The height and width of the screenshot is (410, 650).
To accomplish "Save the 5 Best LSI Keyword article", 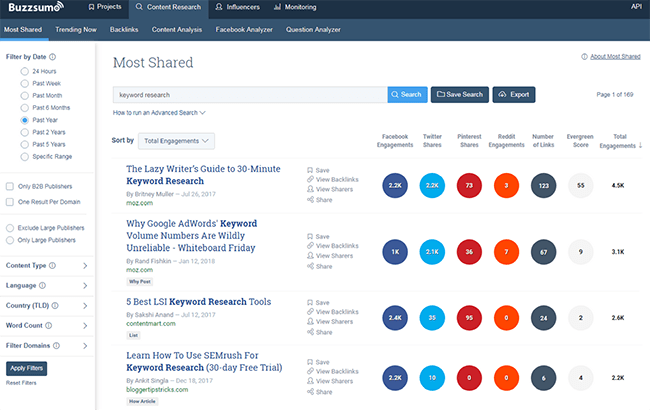I will tap(318, 302).
